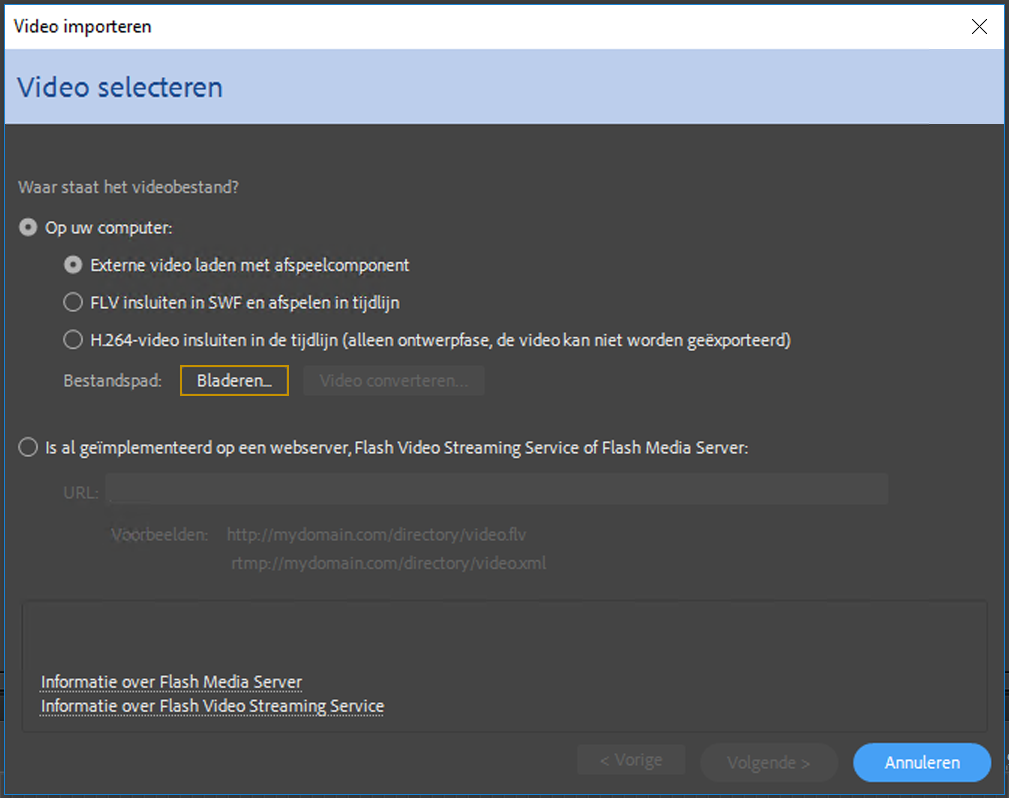This screenshot has height=798, width=1009.
Task: Close the Video importeren dialog
Action: click(x=979, y=26)
